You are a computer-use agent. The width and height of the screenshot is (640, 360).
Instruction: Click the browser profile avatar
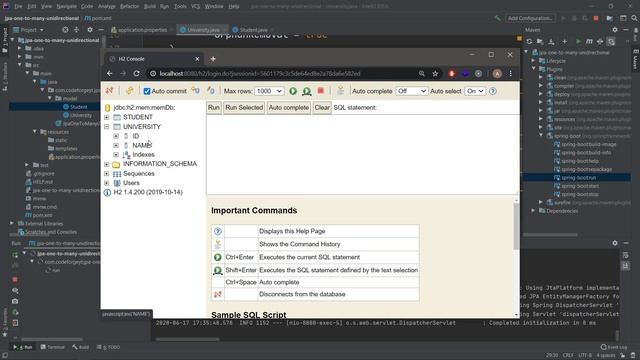pos(497,73)
